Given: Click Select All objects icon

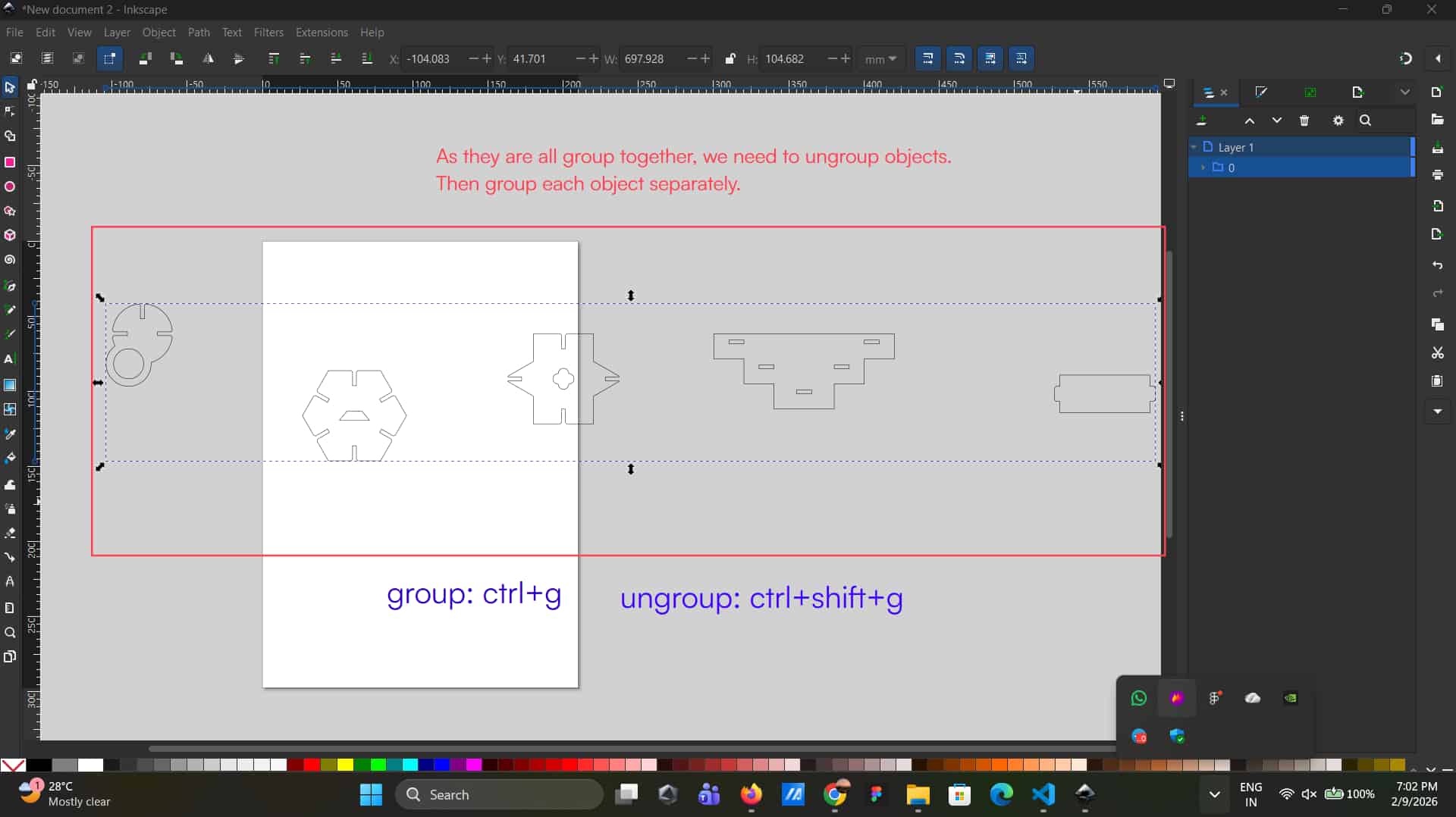Looking at the screenshot, I should (16, 58).
